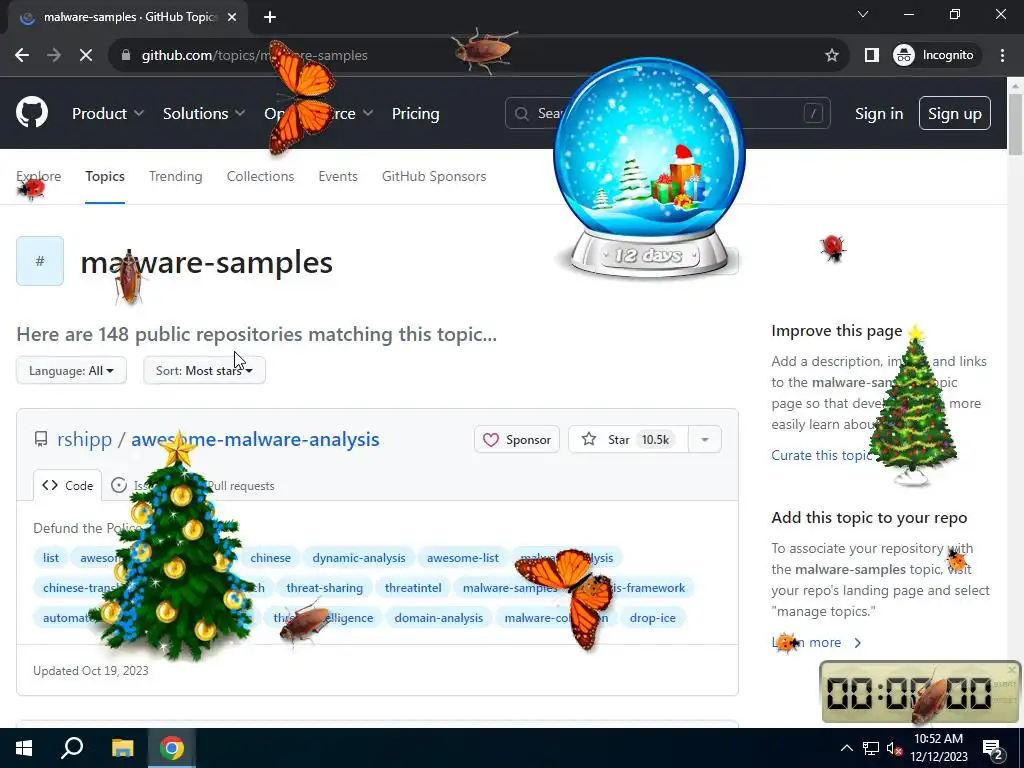Open the 'threatintel' topic tag
This screenshot has width=1024, height=768.
[x=413, y=588]
